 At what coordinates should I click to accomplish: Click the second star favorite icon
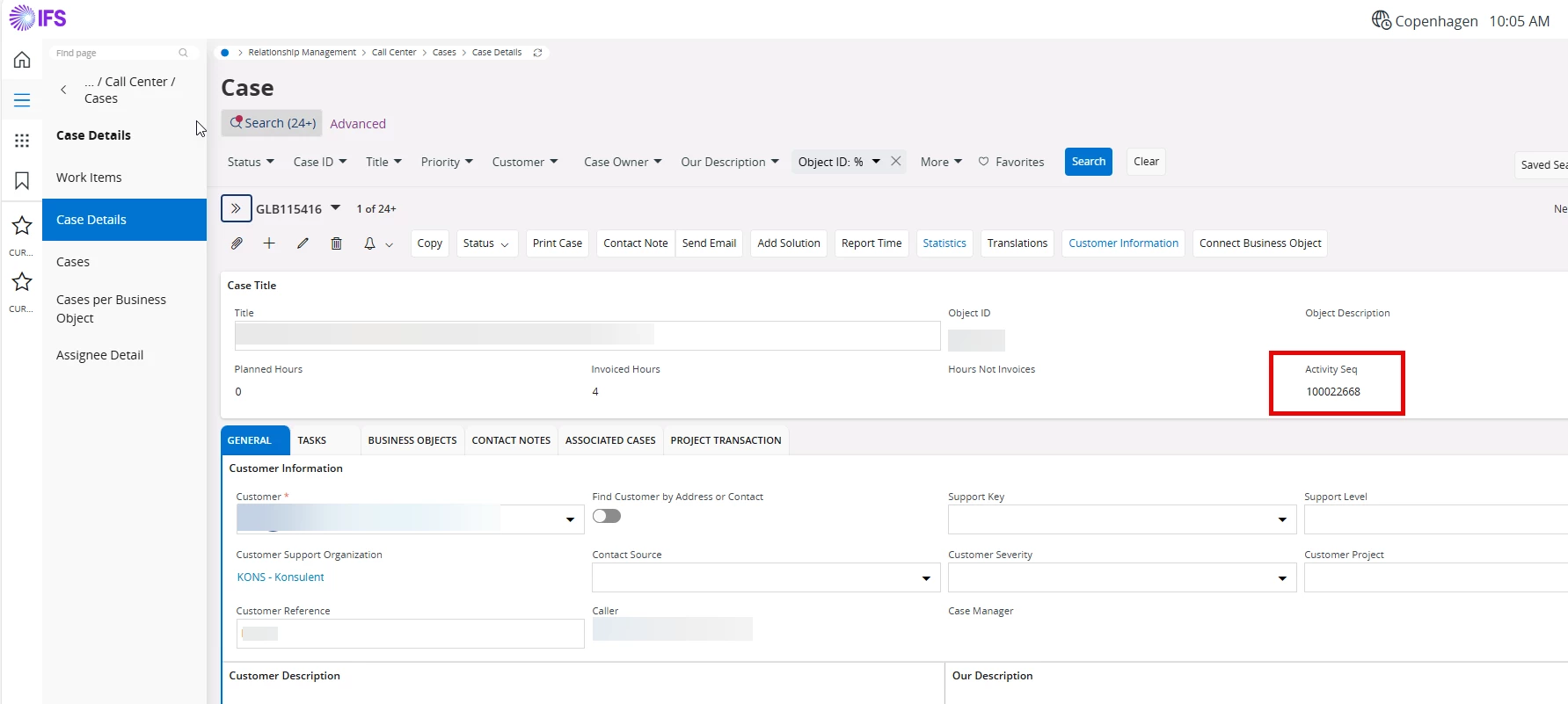22,282
